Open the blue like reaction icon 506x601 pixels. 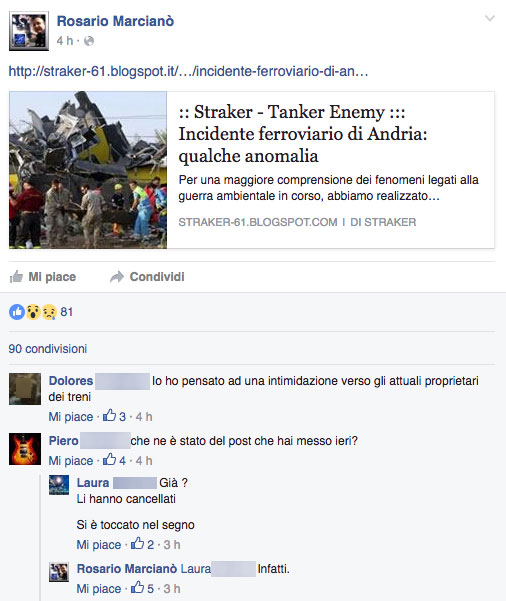coord(17,312)
